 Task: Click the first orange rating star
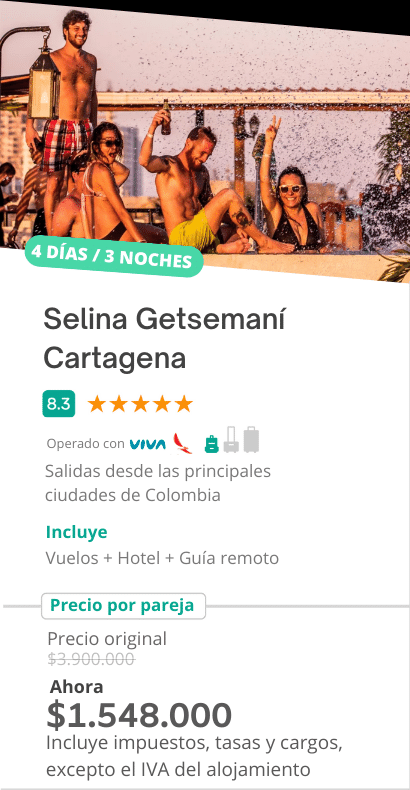[x=96, y=404]
